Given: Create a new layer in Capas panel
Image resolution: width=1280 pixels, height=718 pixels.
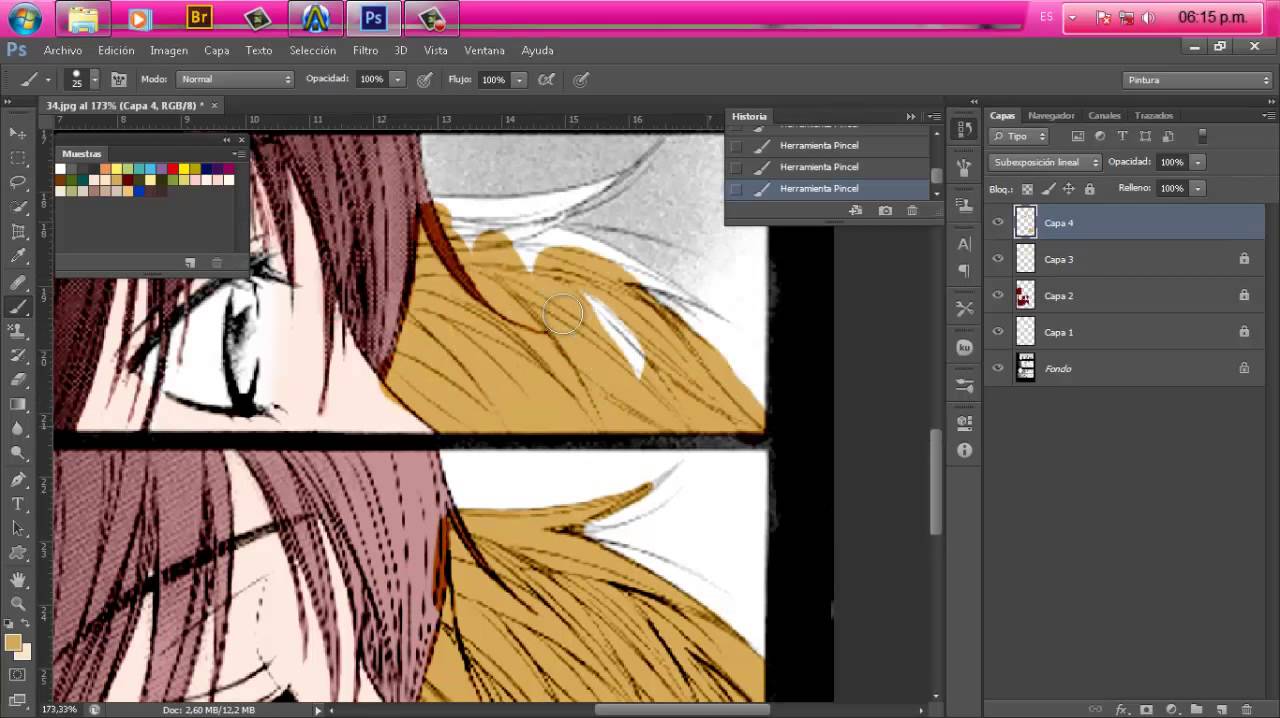Looking at the screenshot, I should click(1220, 709).
